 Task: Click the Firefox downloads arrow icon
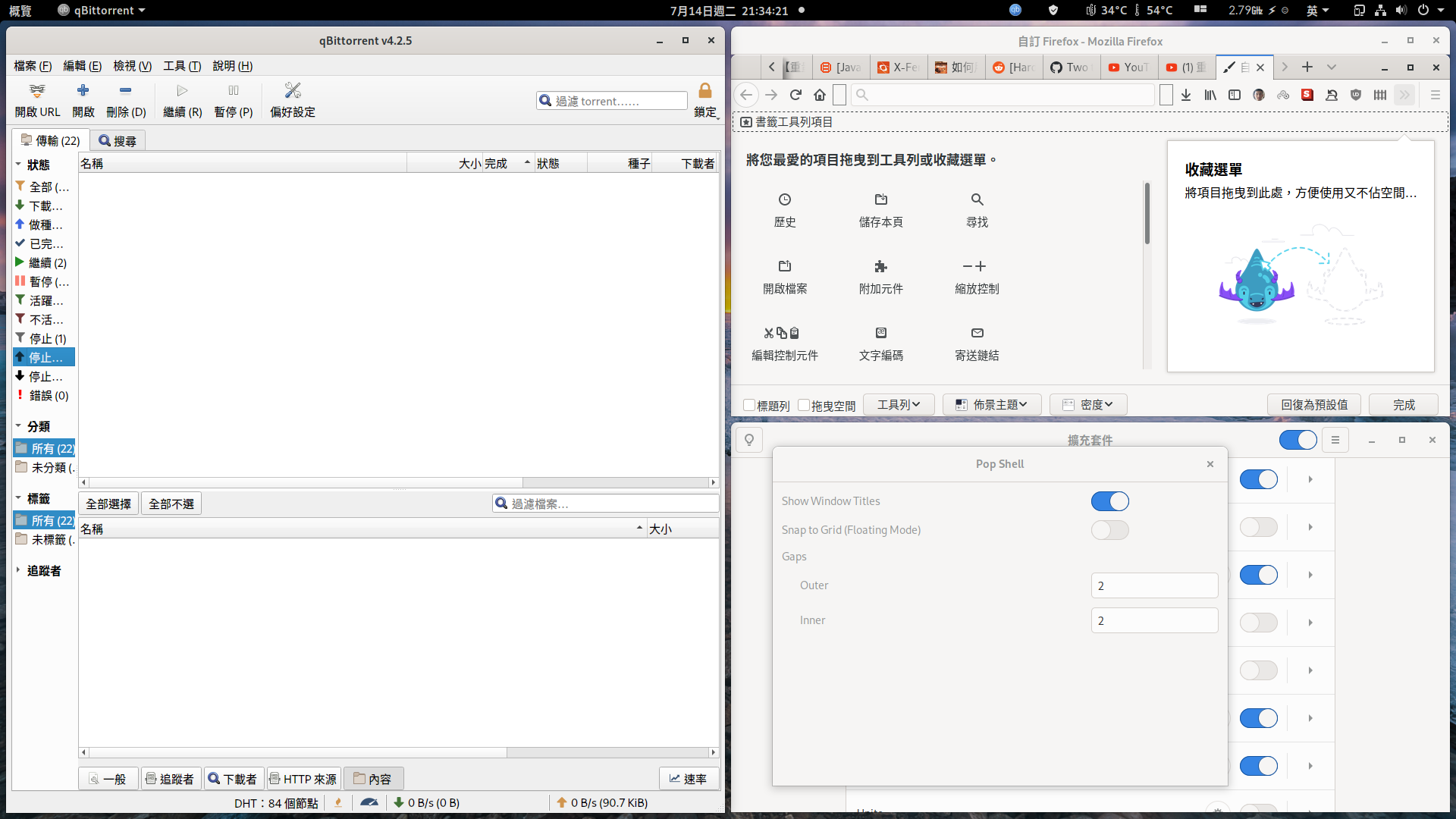pos(1186,95)
